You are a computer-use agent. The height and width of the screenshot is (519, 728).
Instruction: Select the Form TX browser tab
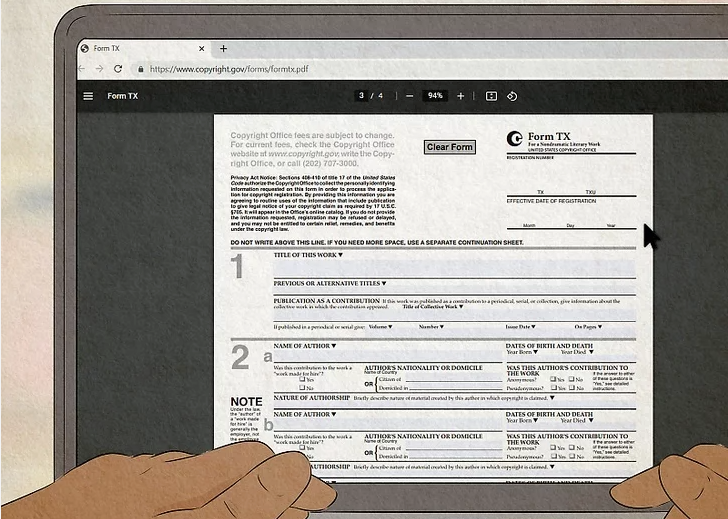click(x=144, y=48)
